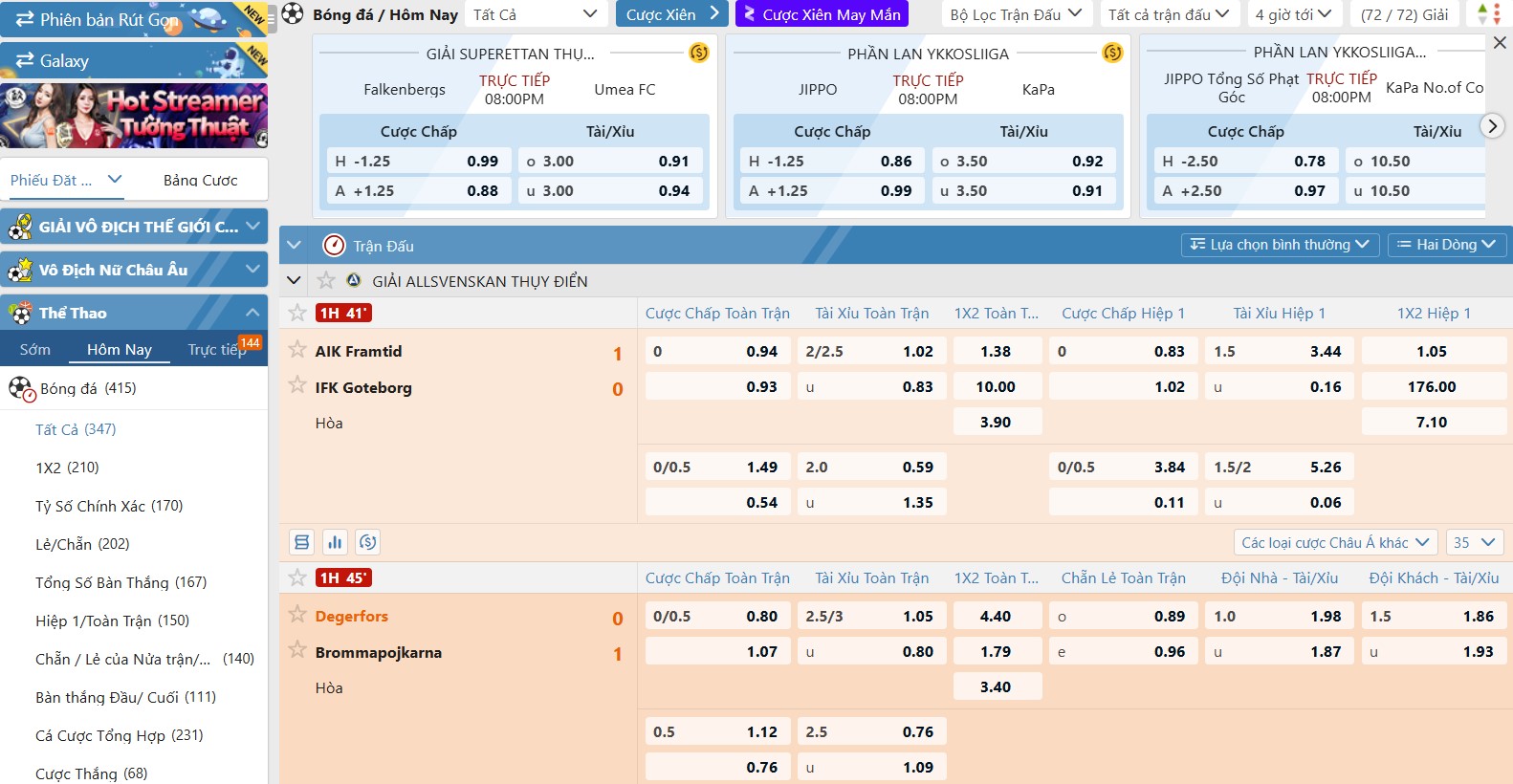The width and height of the screenshot is (1513, 784).
Task: Click the odds sort arrows icon
Action: click(1489, 14)
